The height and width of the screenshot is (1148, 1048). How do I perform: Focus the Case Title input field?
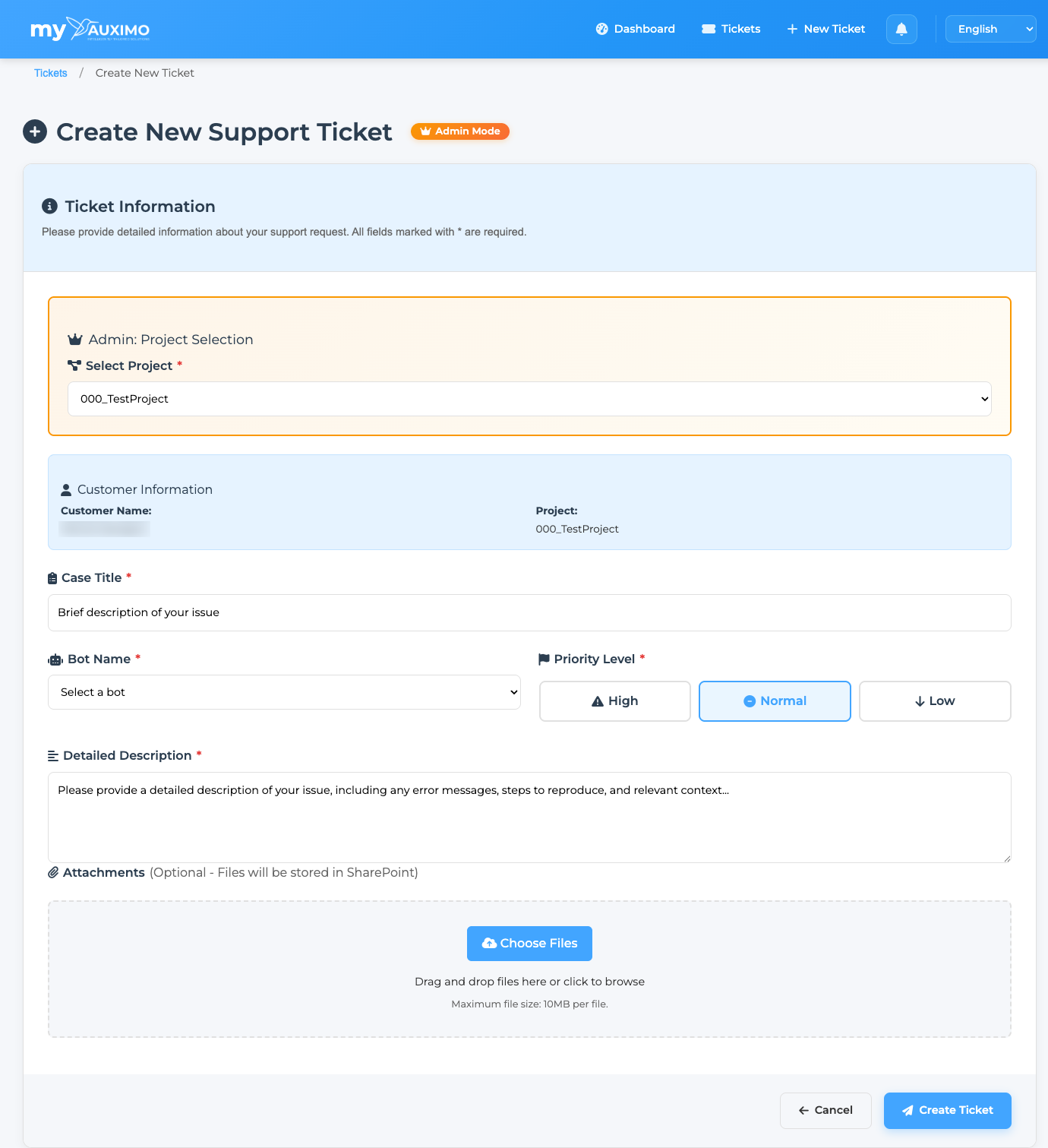(529, 612)
